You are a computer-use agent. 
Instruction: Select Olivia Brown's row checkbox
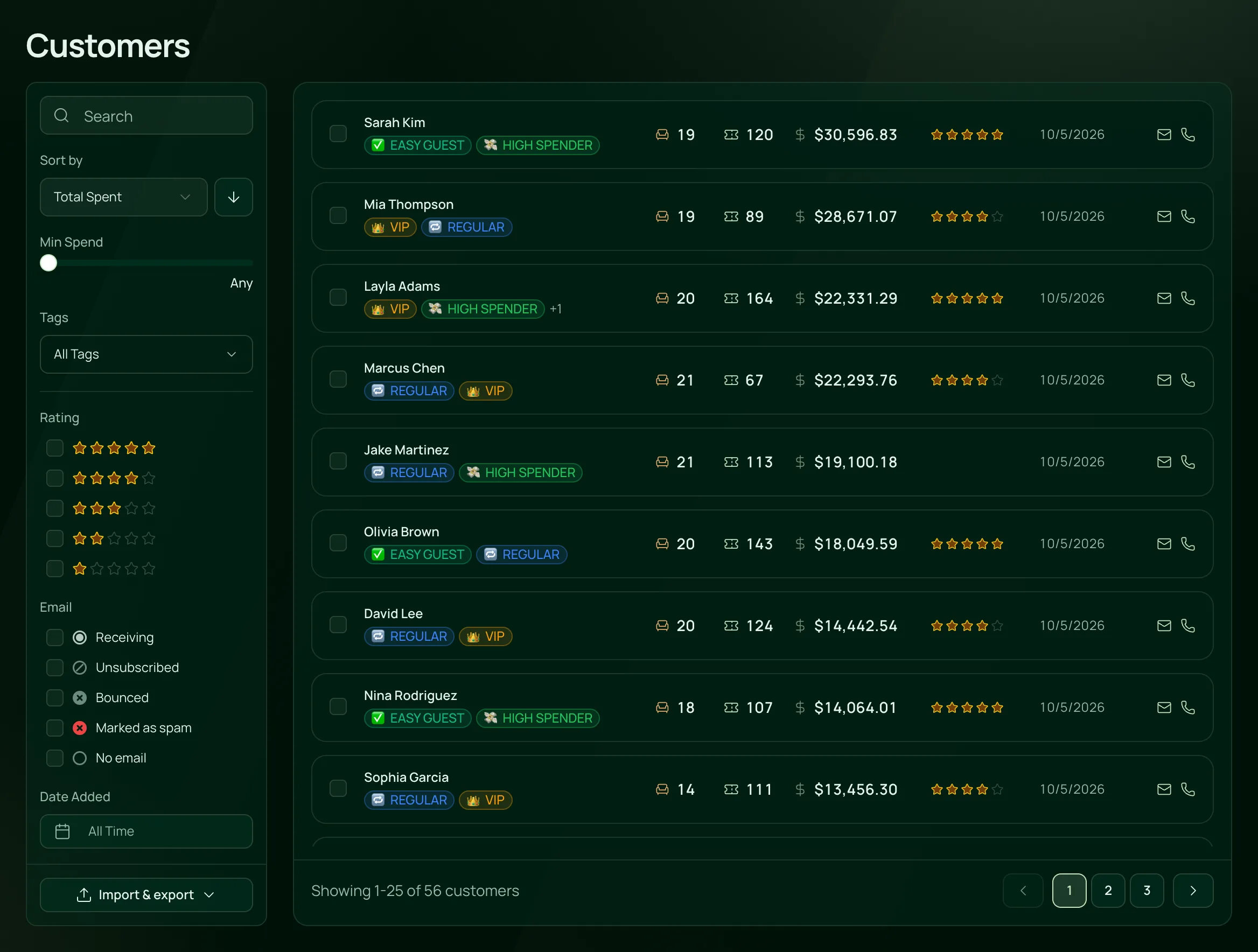click(338, 544)
